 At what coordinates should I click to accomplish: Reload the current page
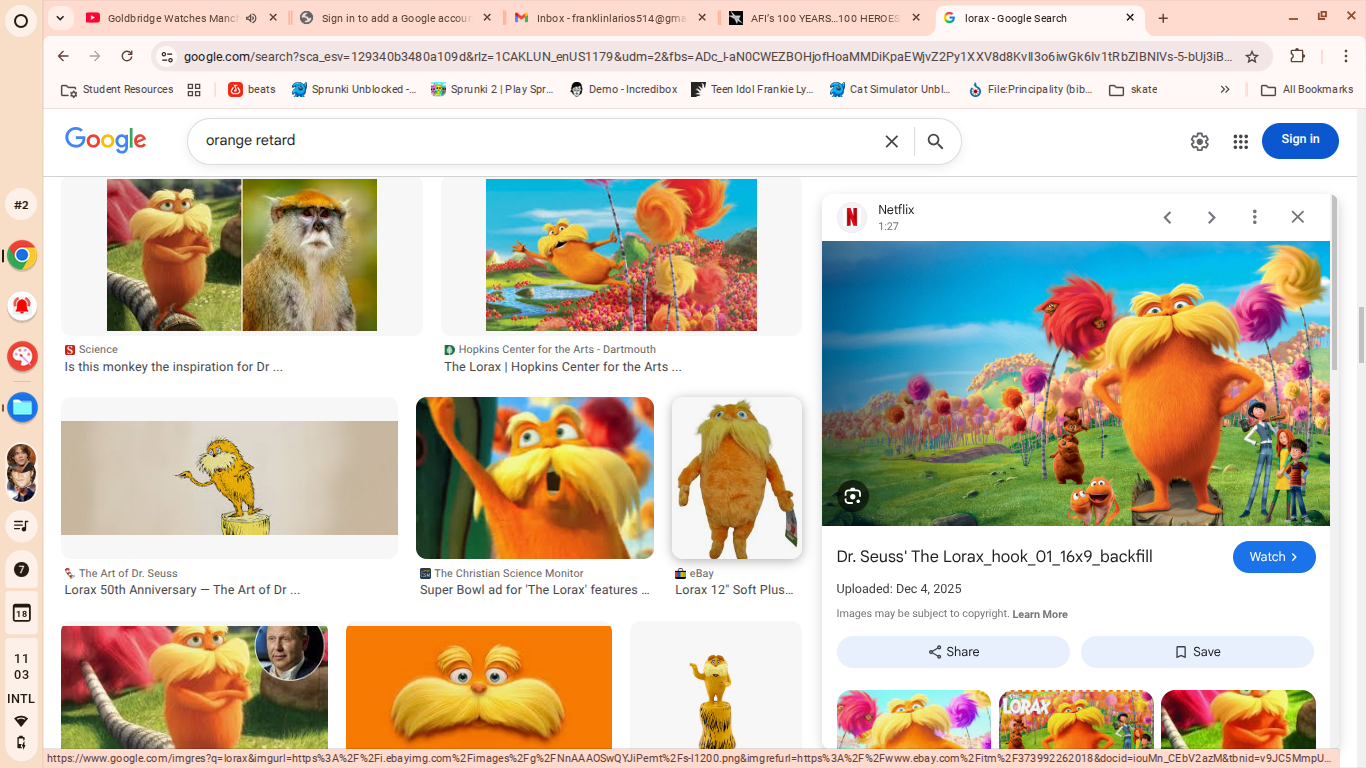click(127, 56)
